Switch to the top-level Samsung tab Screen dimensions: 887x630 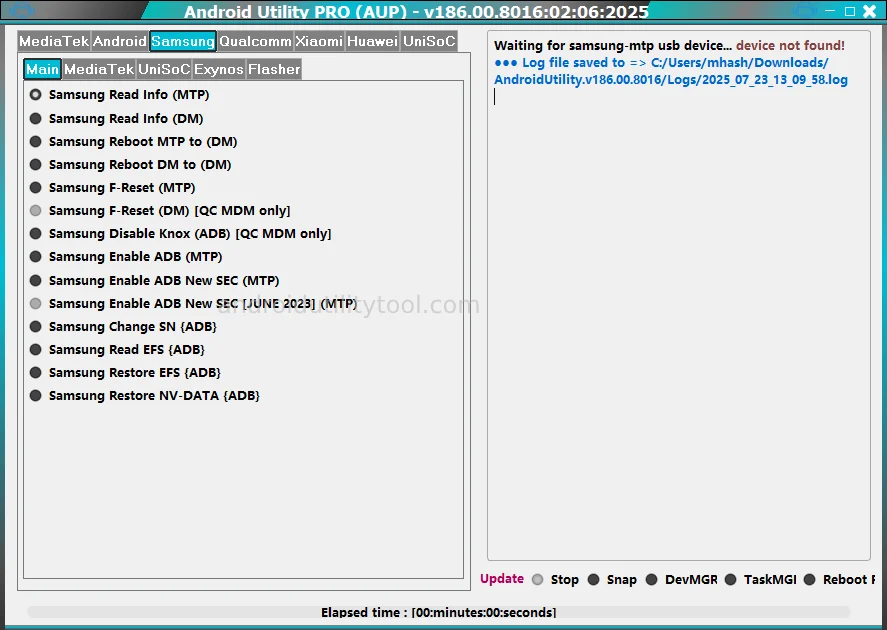click(183, 41)
